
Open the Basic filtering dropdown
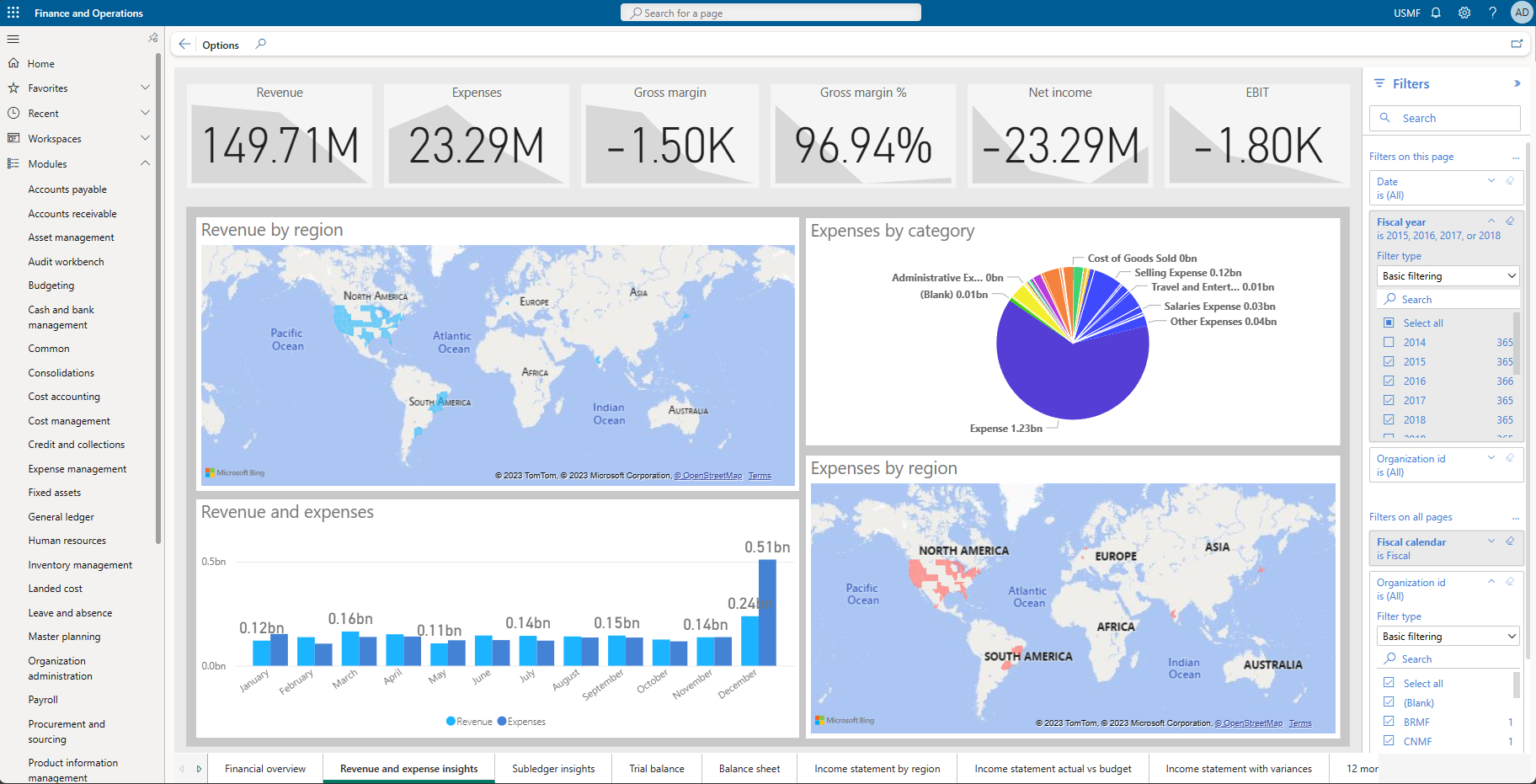point(1447,275)
